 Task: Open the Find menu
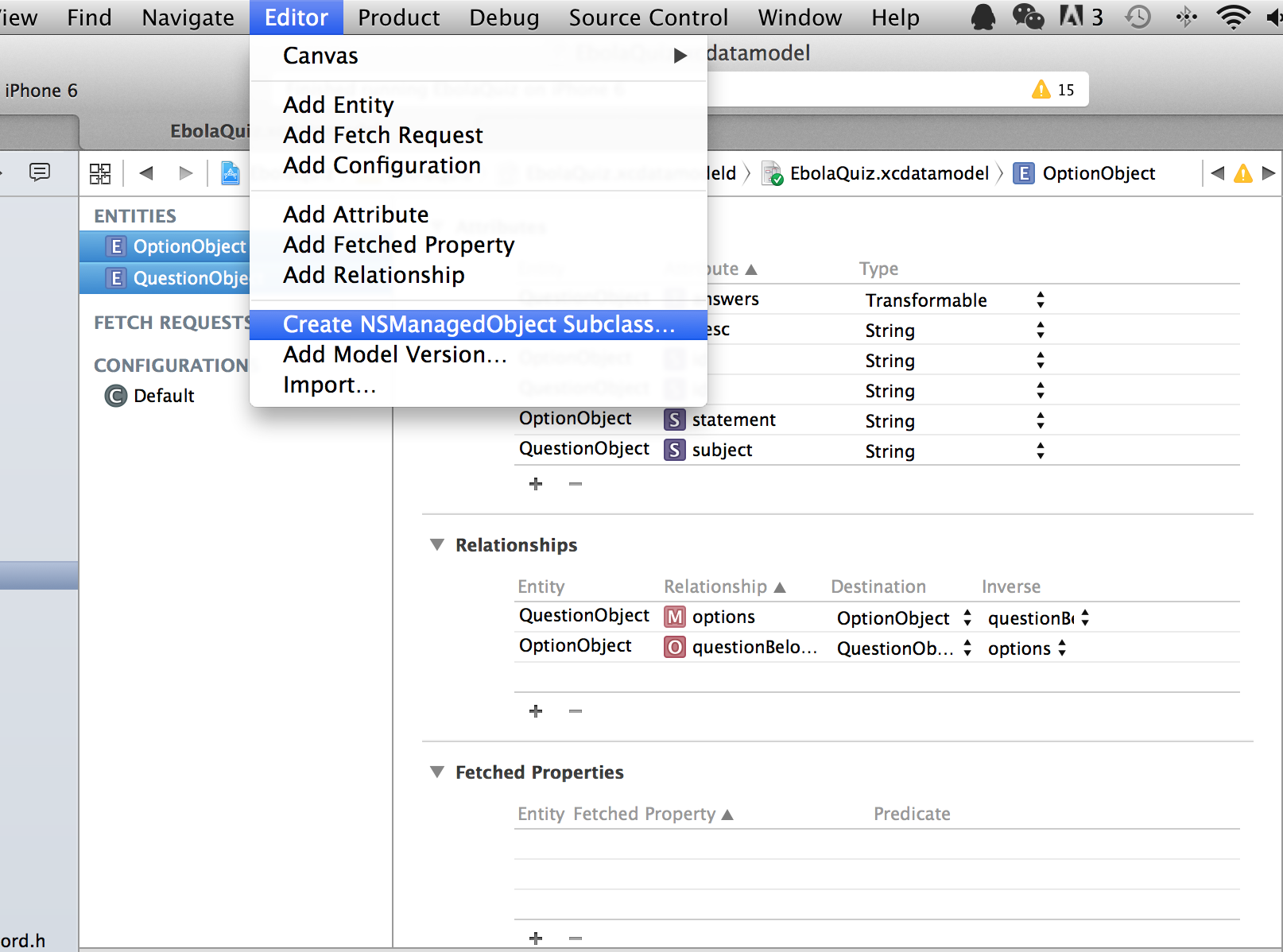pos(89,17)
